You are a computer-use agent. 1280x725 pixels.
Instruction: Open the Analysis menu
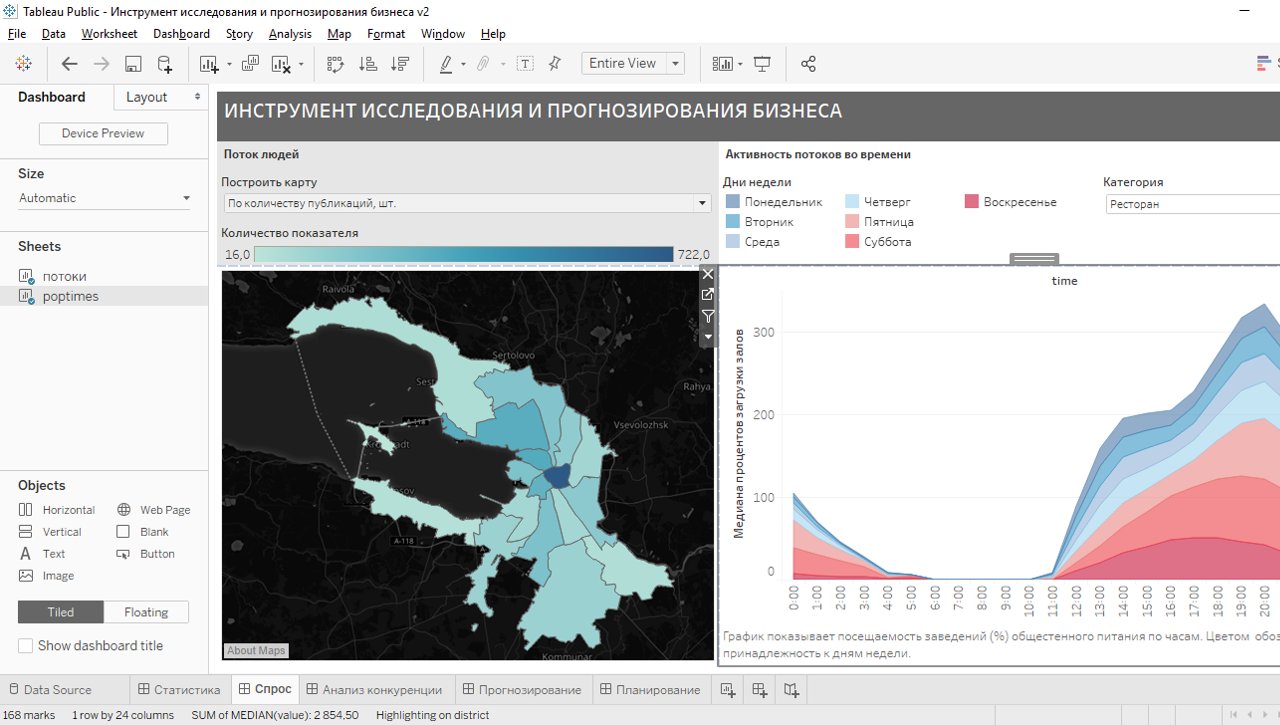click(290, 33)
